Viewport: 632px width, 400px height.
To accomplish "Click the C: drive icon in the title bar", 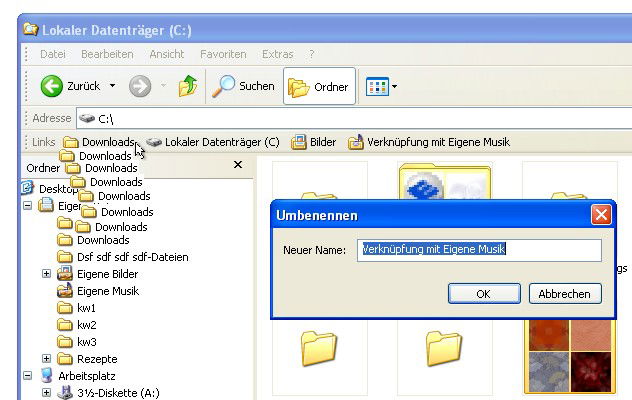I will click(30, 30).
